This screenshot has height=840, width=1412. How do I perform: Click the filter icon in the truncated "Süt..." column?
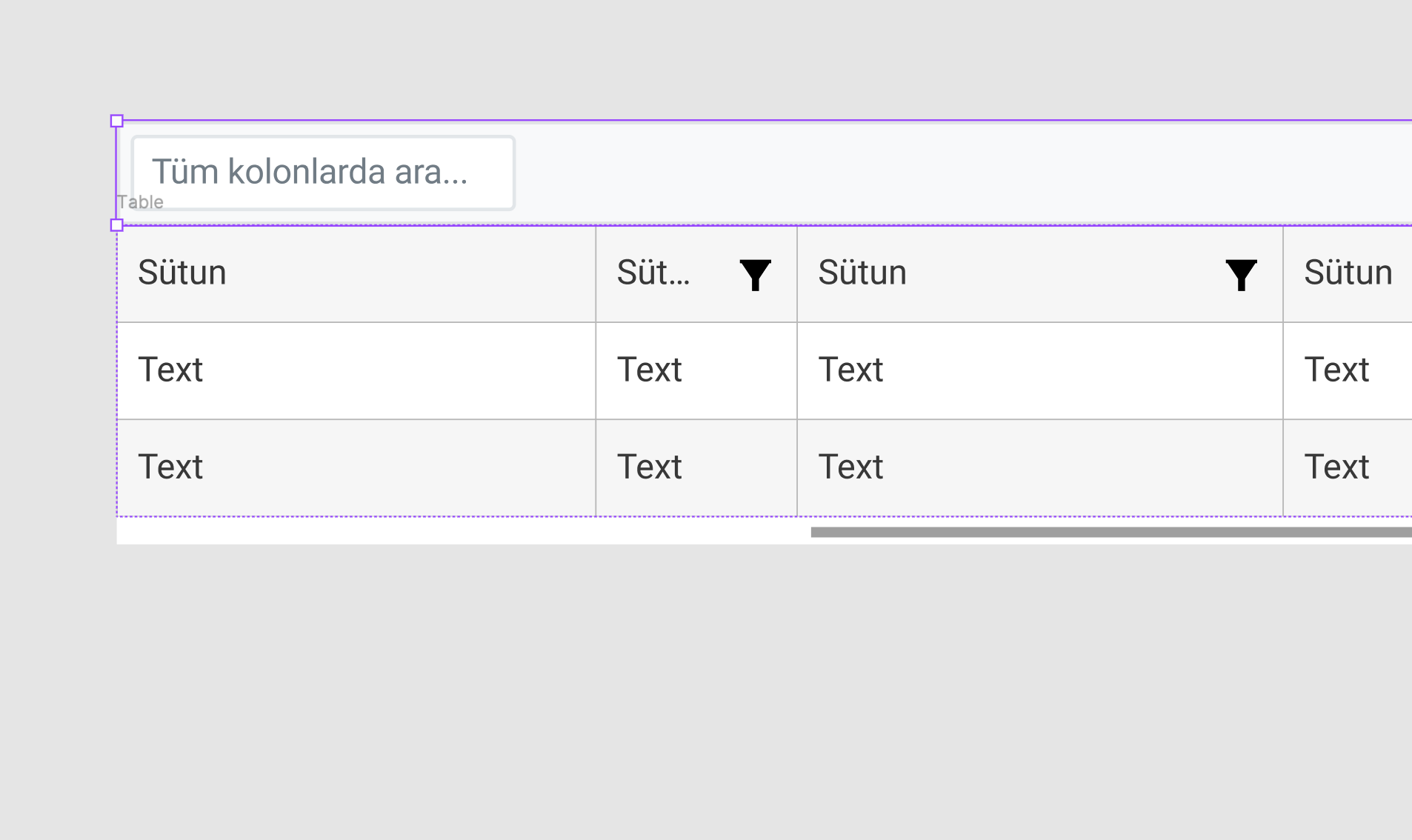(755, 275)
